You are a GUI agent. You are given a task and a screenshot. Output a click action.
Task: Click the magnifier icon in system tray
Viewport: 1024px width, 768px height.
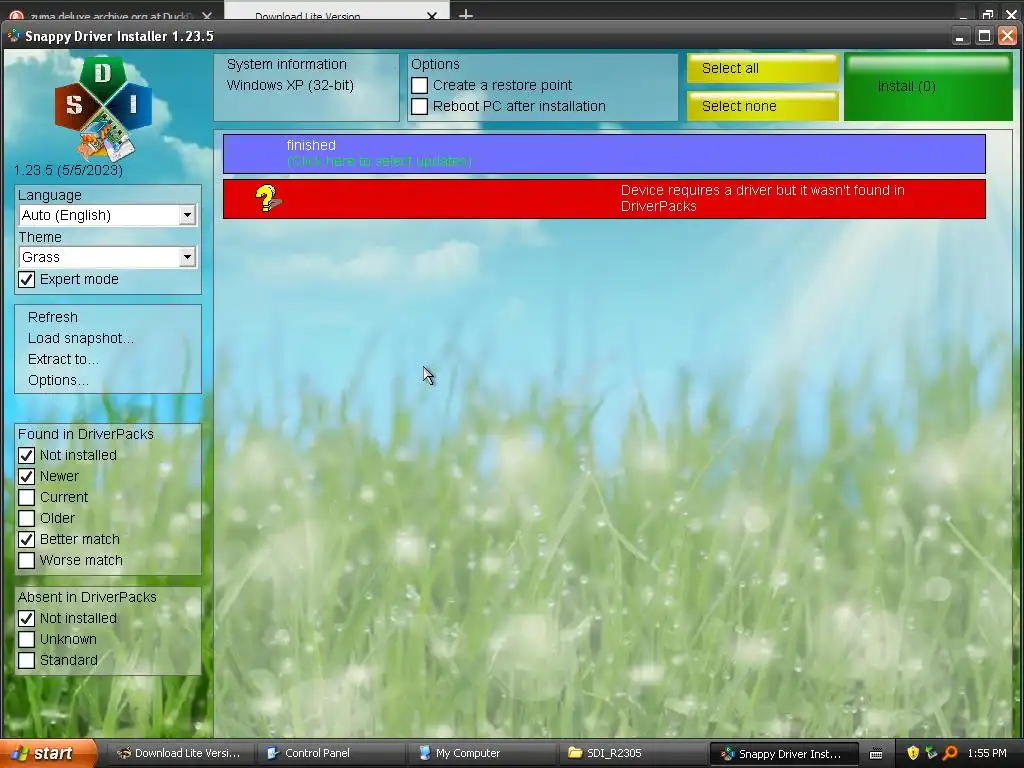click(950, 753)
